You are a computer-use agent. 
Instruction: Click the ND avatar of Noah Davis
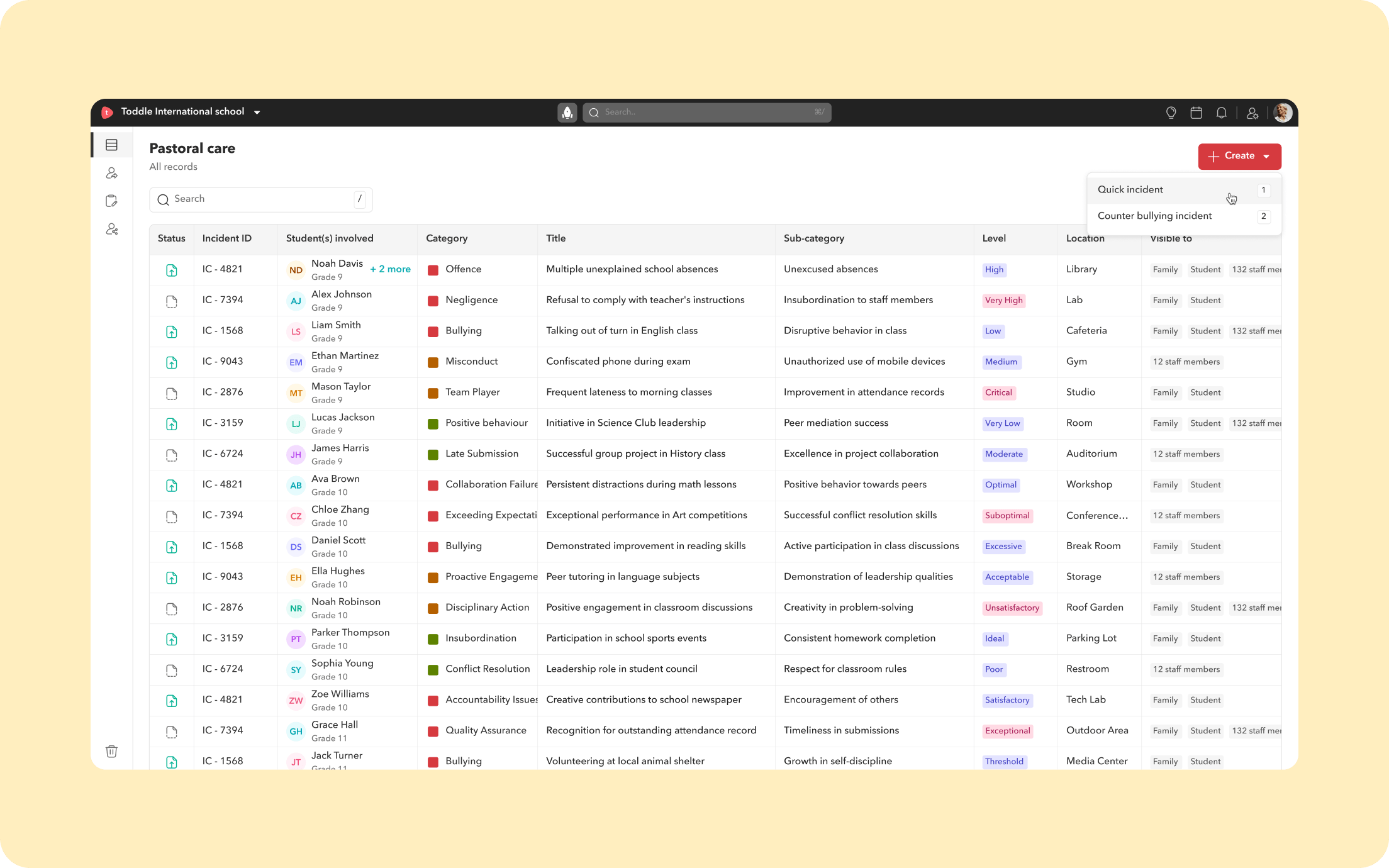(x=296, y=270)
